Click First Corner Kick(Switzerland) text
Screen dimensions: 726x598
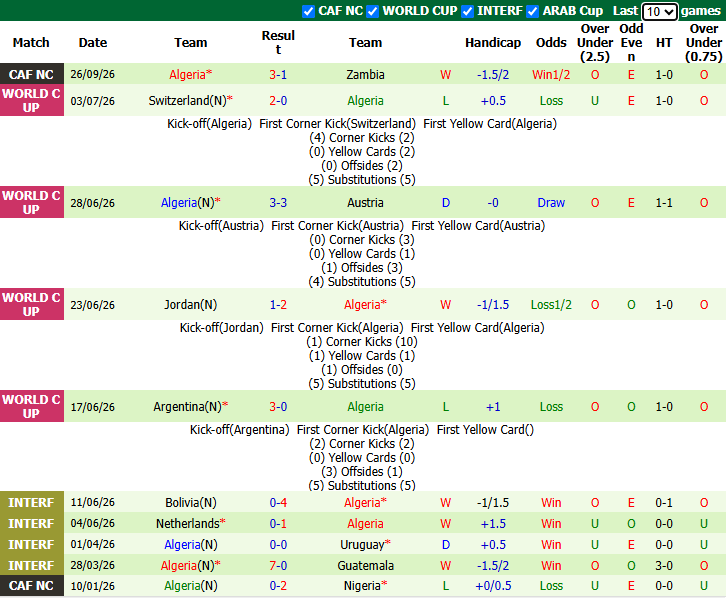(338, 124)
